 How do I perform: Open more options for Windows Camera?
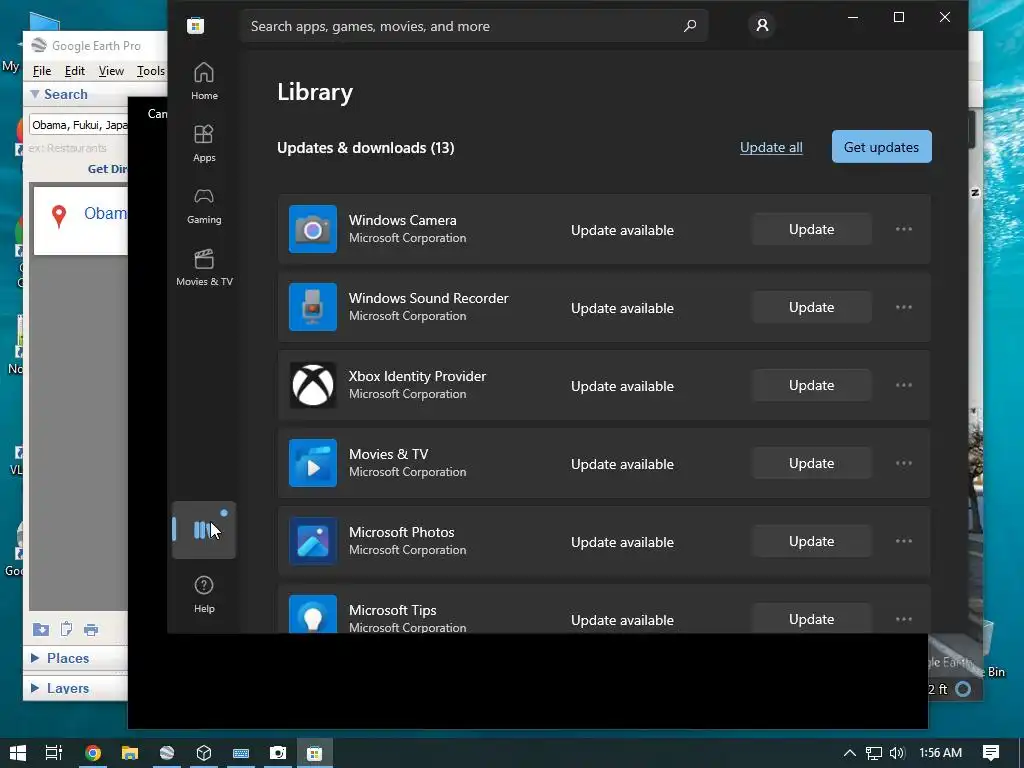click(904, 229)
